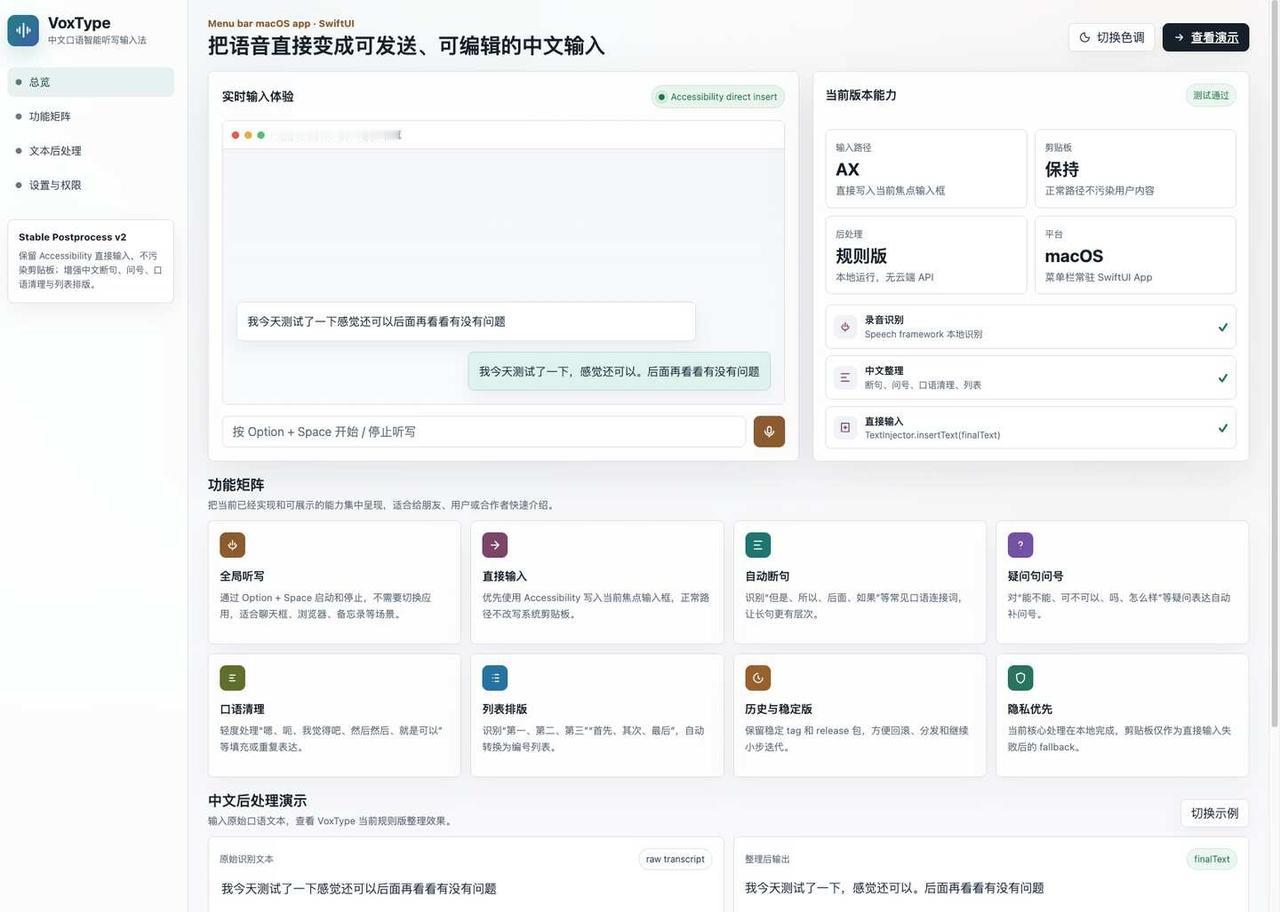Click checkmark on 中文整理 row
The height and width of the screenshot is (912, 1280).
point(1222,378)
